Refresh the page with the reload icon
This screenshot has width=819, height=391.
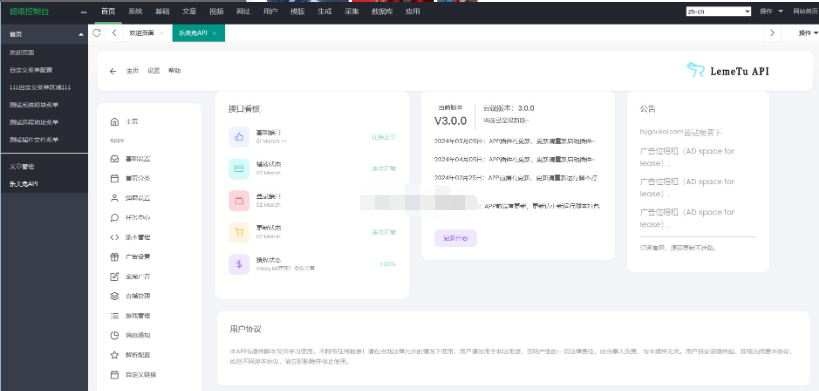pyautogui.click(x=97, y=33)
